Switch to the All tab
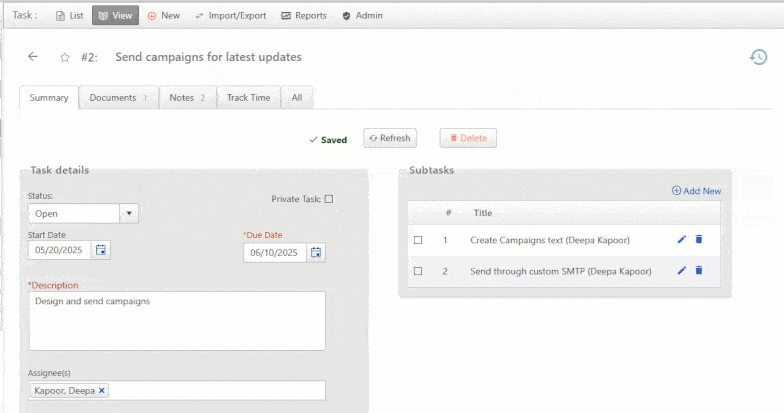 297,98
